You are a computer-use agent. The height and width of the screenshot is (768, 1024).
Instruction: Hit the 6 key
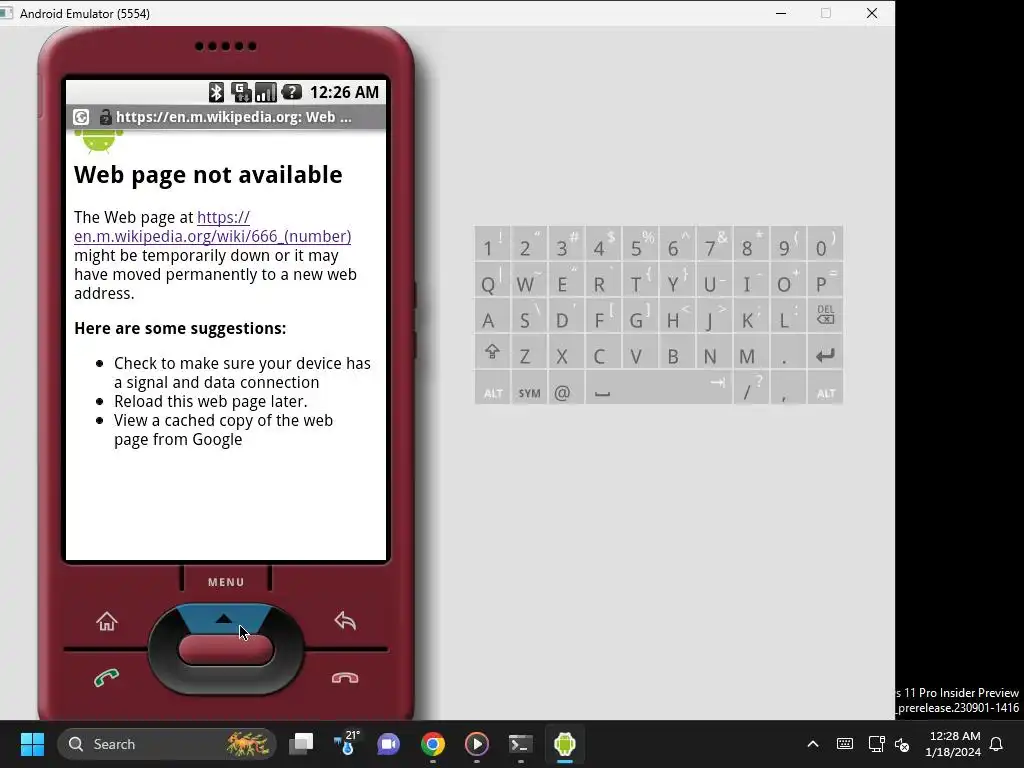677,244
